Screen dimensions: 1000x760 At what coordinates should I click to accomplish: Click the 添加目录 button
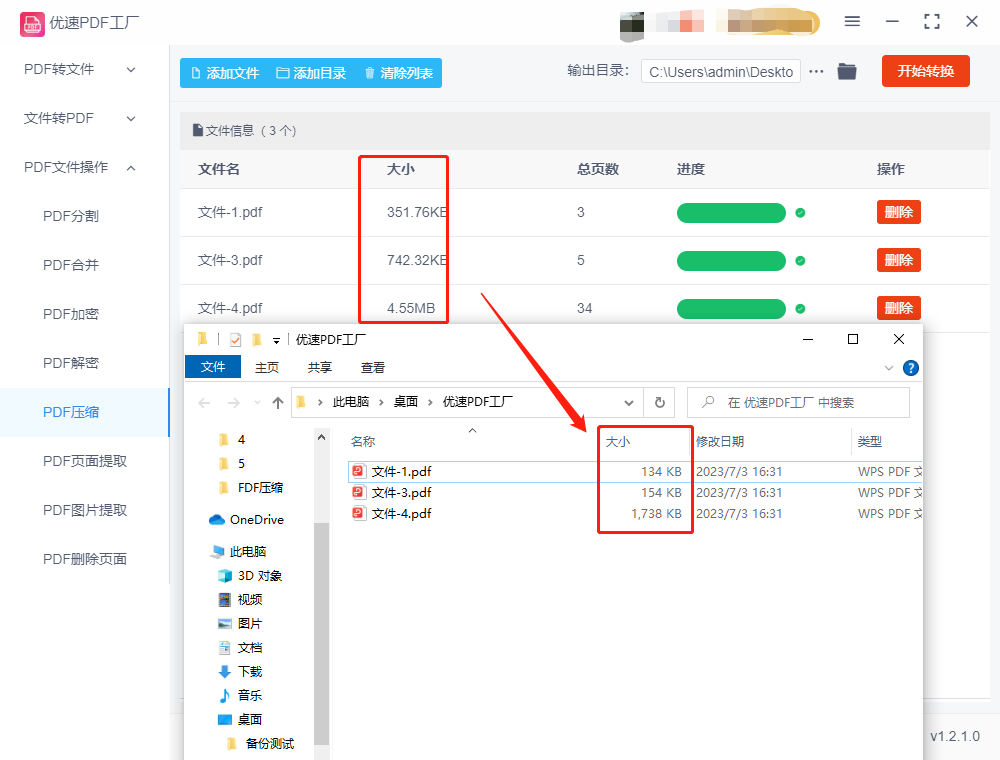[x=311, y=73]
